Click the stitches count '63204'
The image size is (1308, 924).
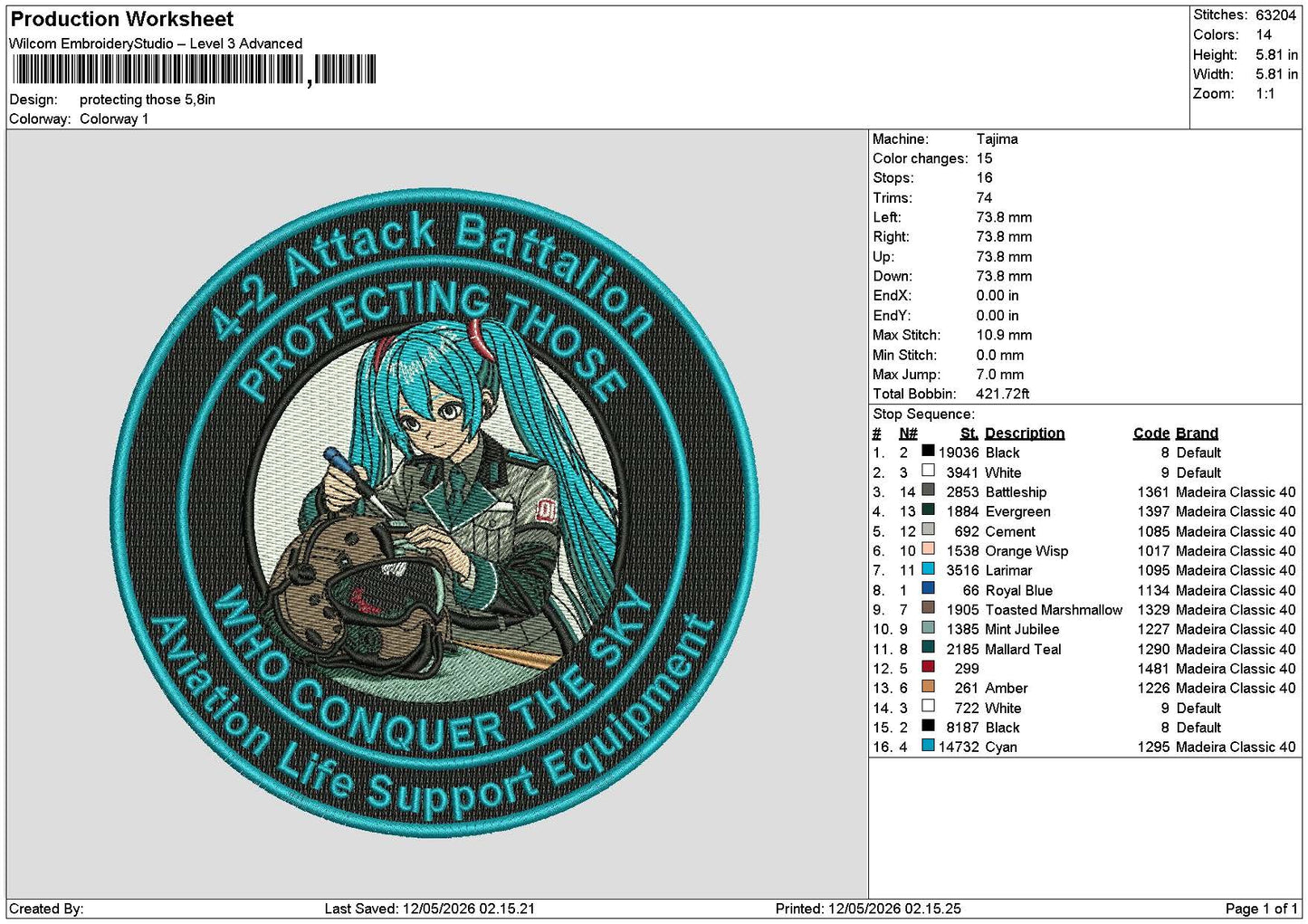point(1275,14)
